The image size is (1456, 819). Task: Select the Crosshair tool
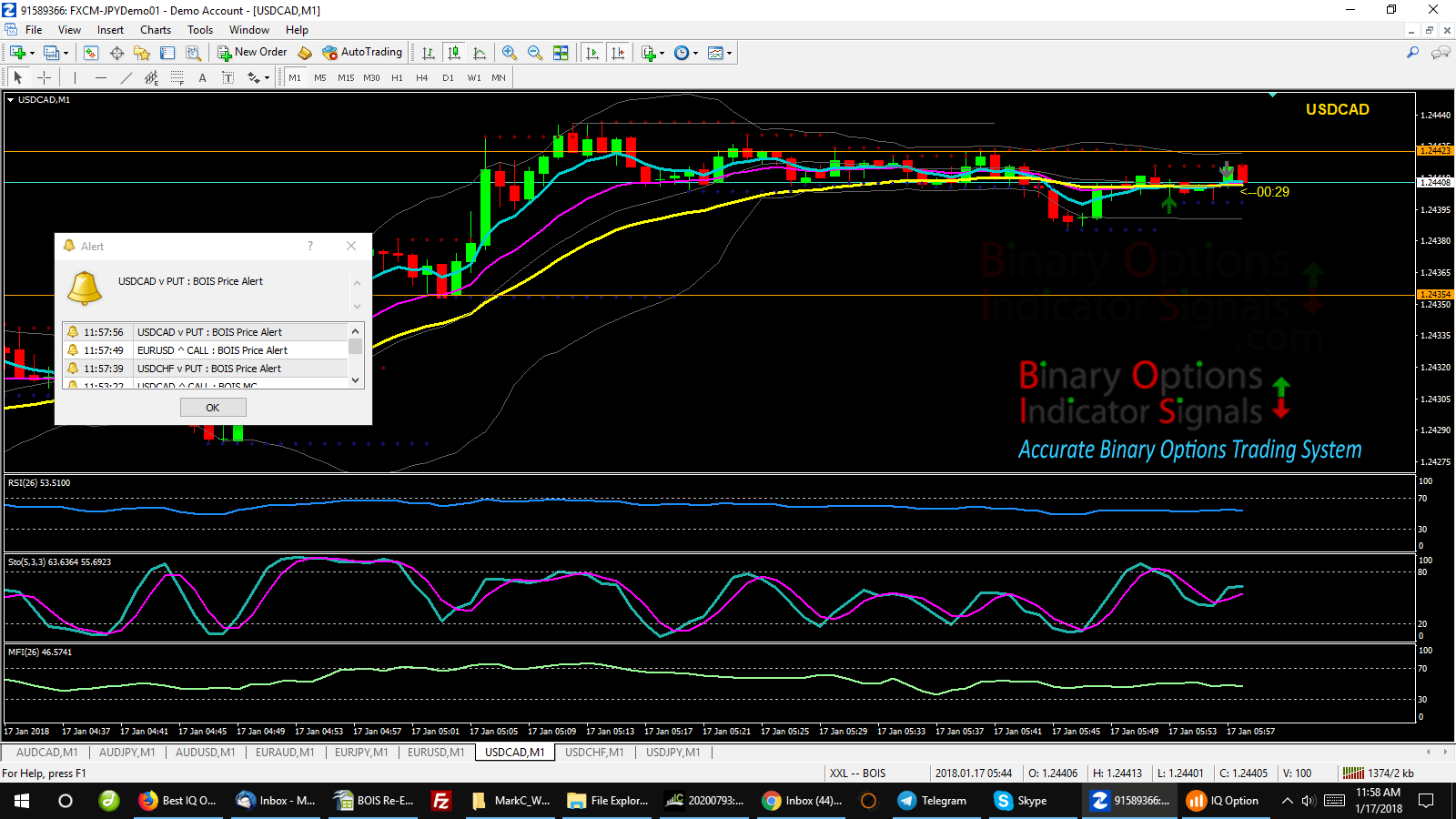44,77
